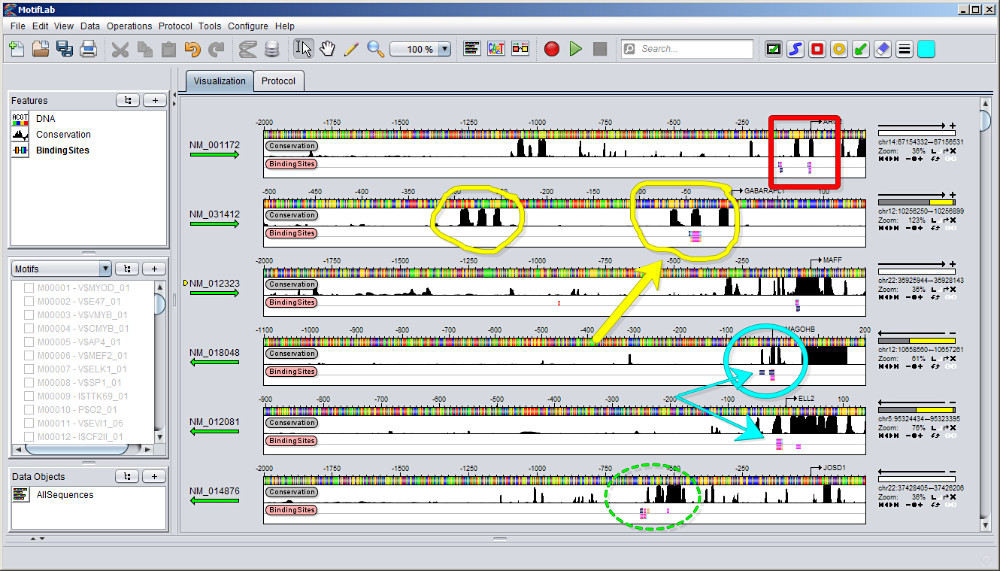
Task: Select the BindingSites feature in Features list
Action: point(62,151)
